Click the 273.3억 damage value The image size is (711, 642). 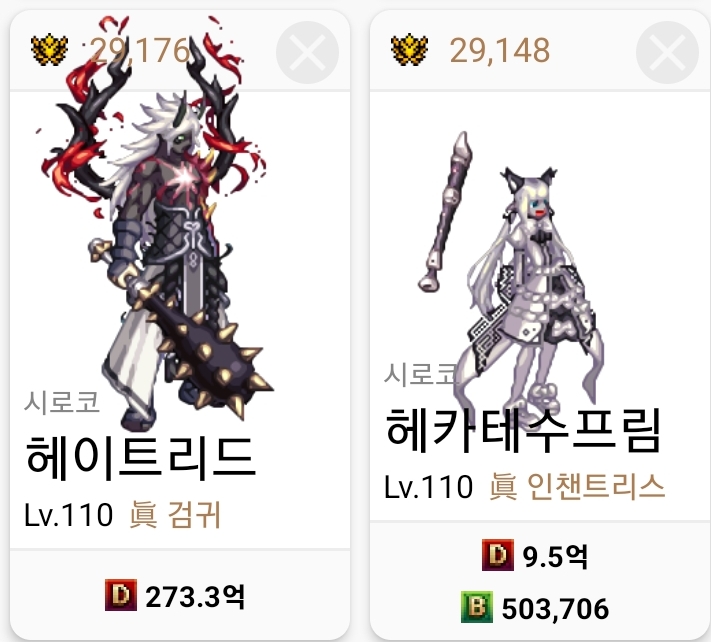click(195, 596)
